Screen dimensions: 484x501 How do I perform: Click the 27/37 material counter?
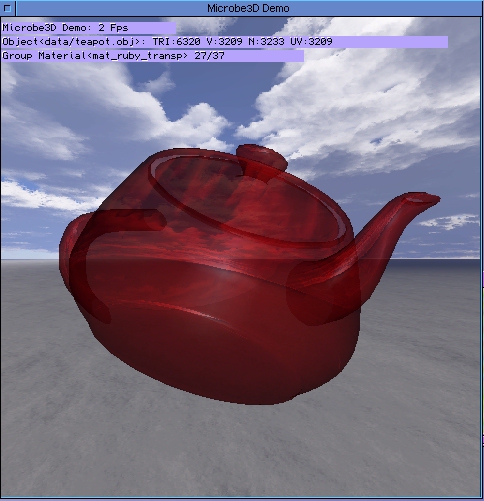[x=209, y=56]
